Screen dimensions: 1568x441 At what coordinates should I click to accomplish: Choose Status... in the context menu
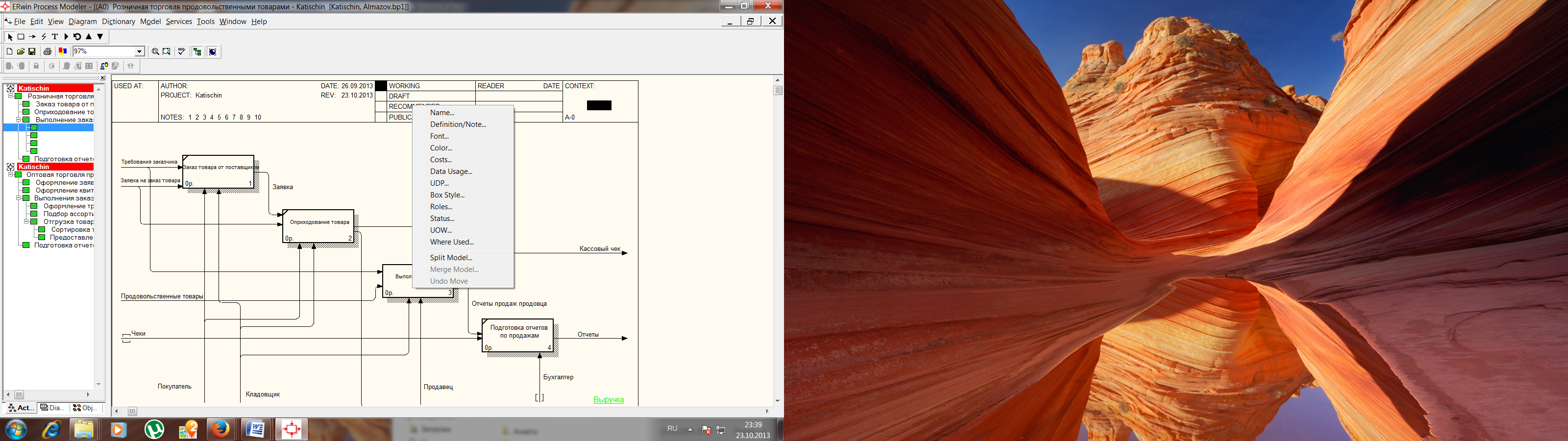[463, 219]
